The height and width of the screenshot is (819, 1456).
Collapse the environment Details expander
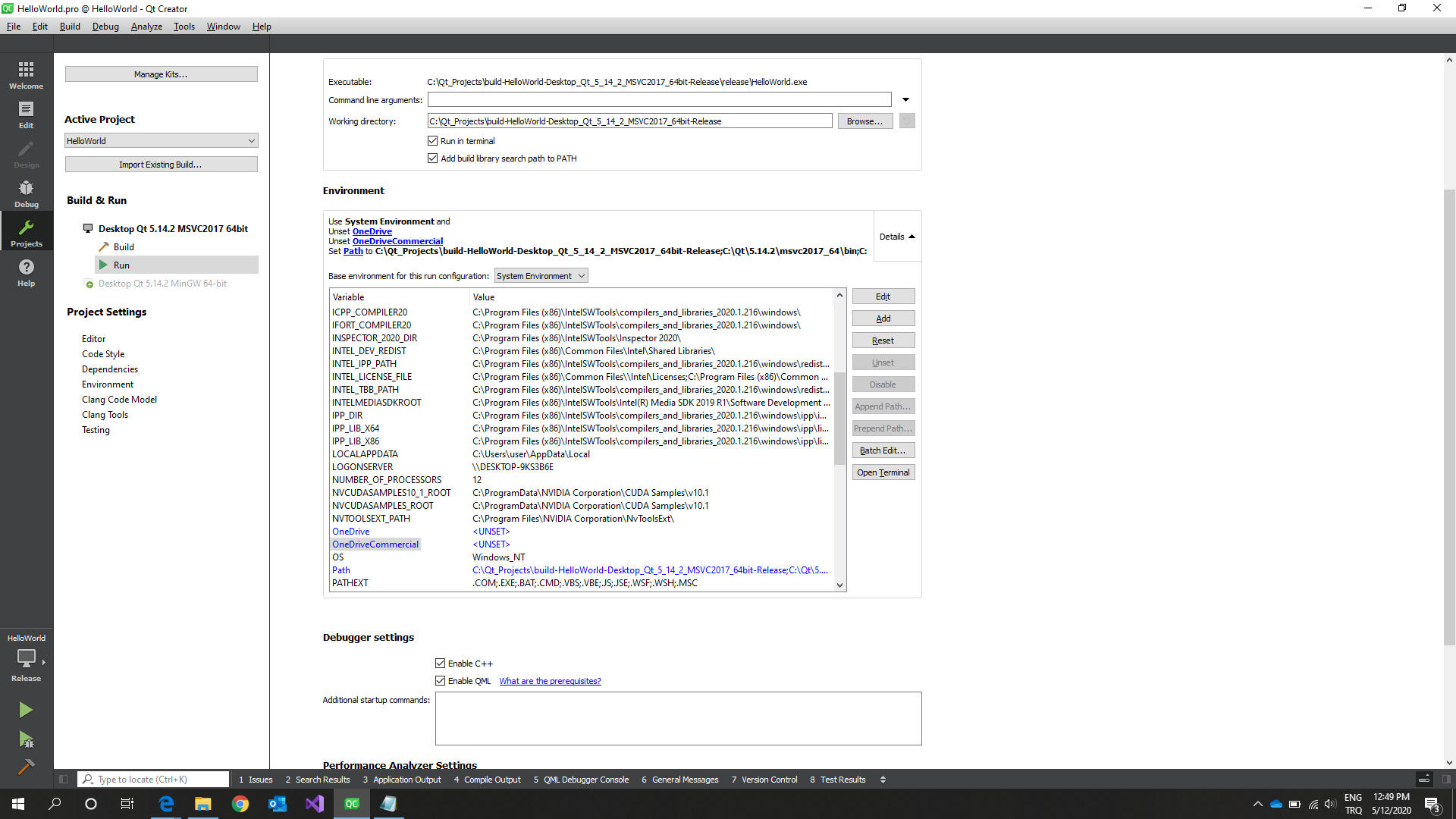897,237
